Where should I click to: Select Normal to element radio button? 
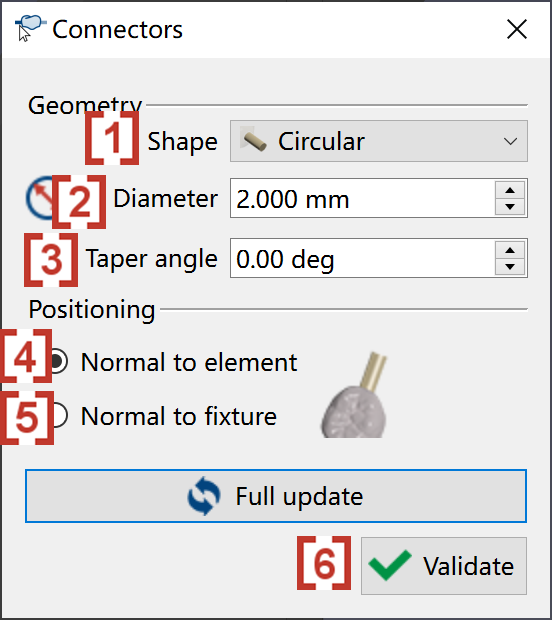click(58, 361)
